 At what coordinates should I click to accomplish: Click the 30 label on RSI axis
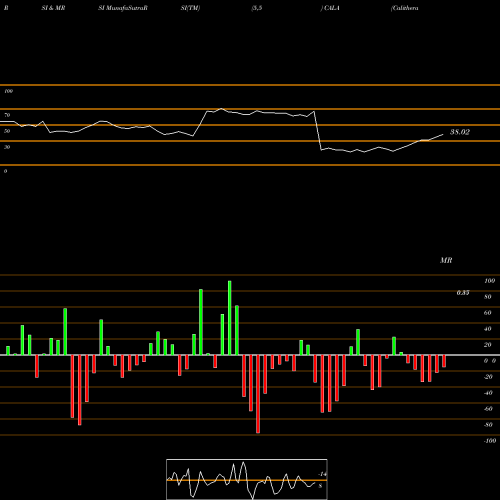click(7, 147)
